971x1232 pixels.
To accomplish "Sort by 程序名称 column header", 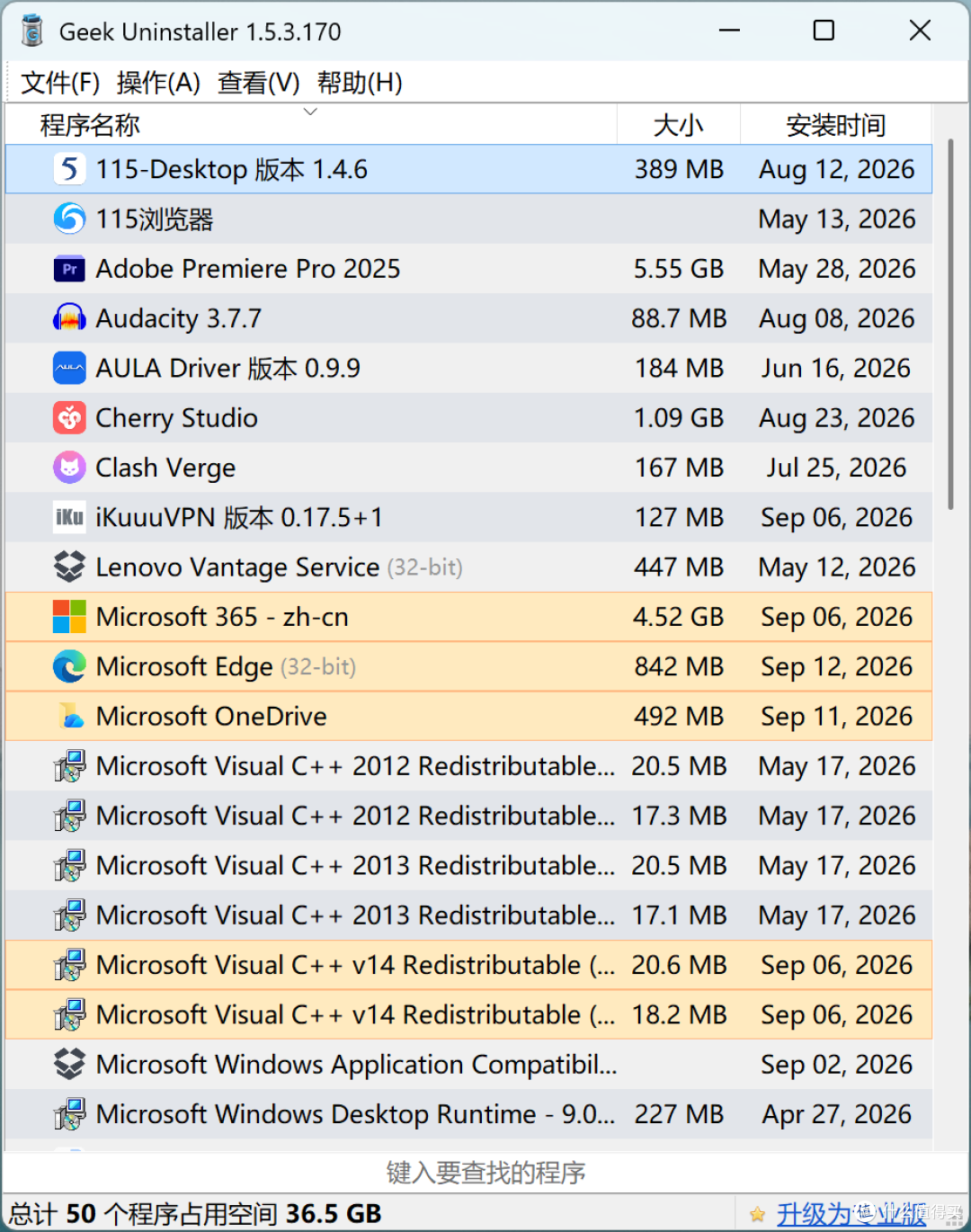I will 311,124.
